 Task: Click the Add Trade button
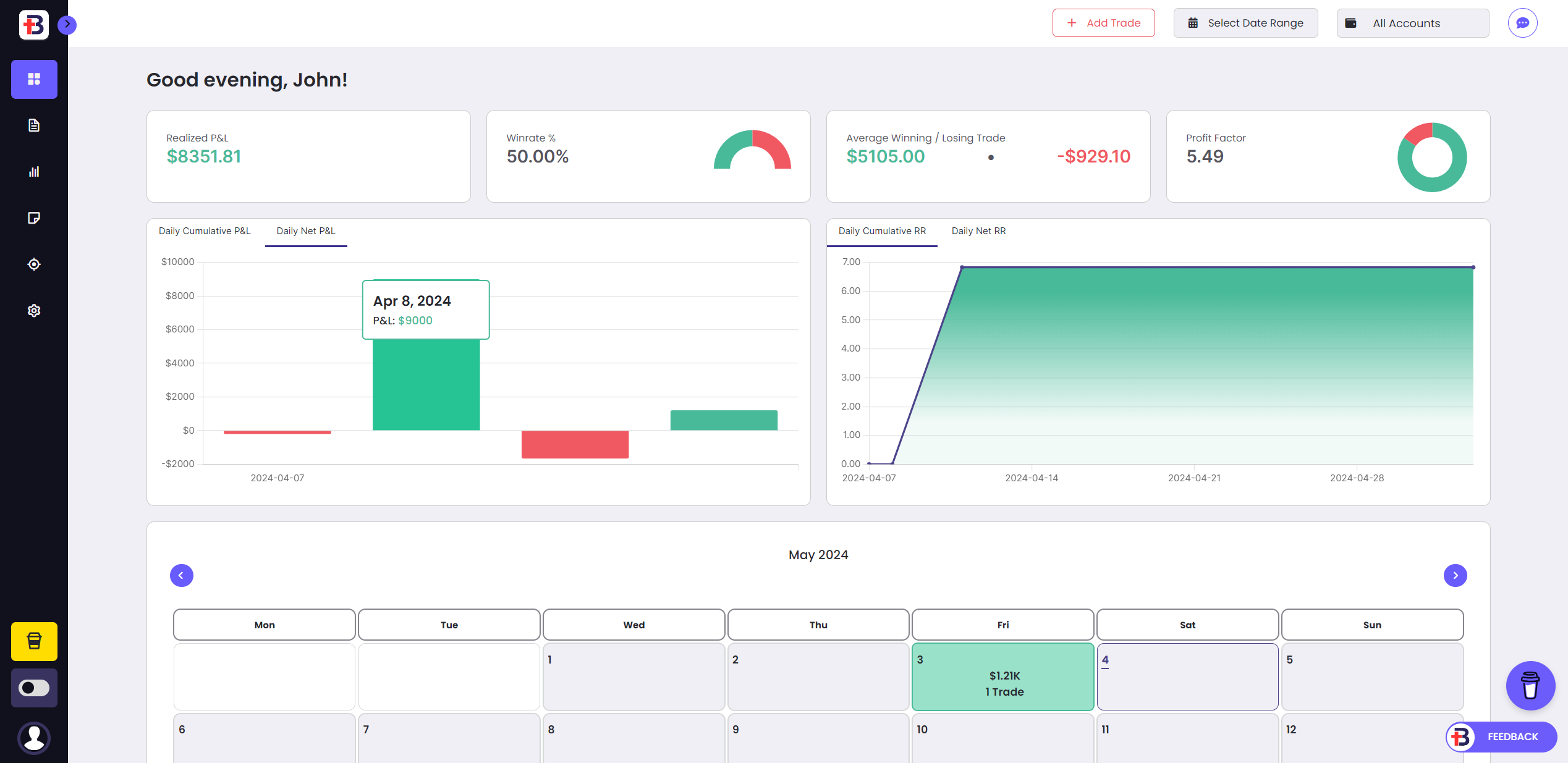pyautogui.click(x=1101, y=22)
